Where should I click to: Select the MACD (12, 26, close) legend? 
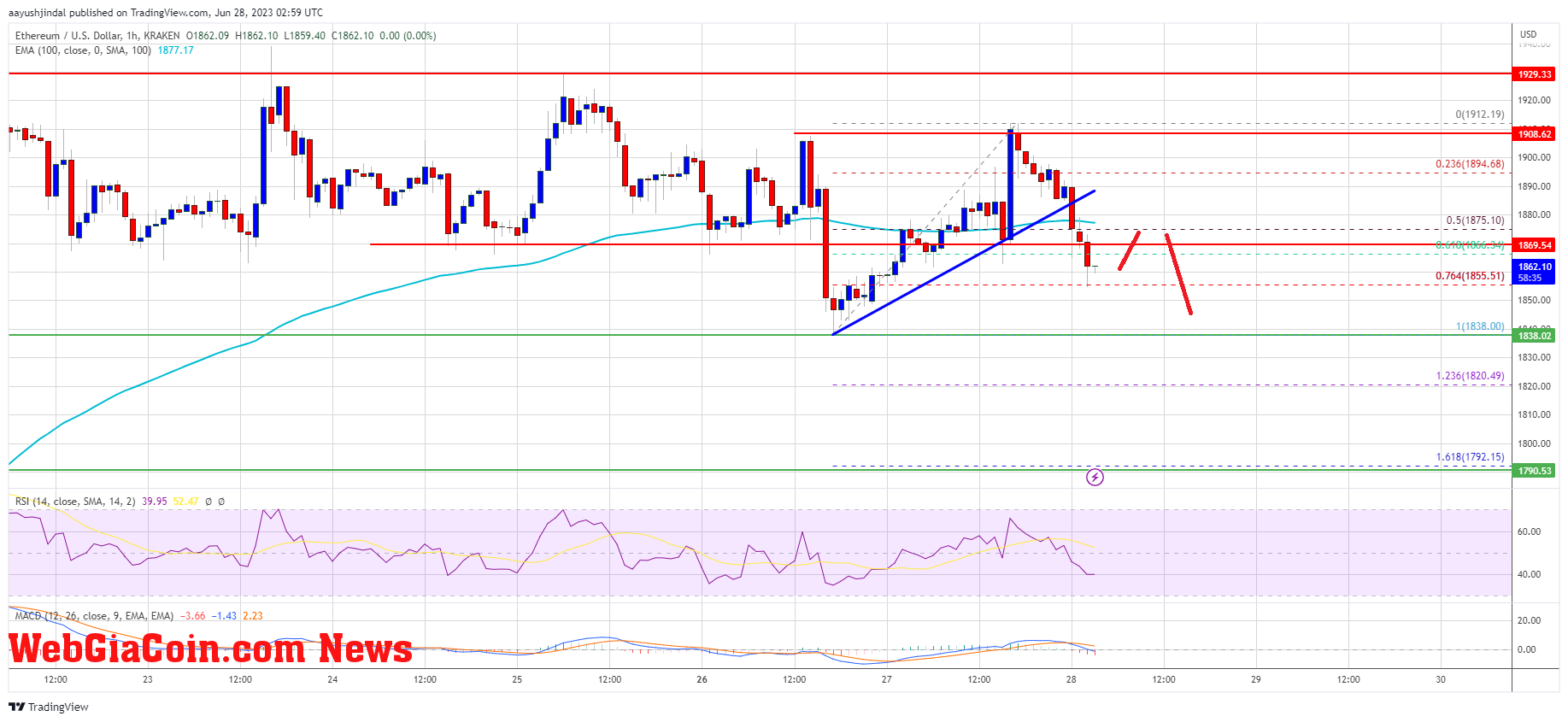click(x=94, y=616)
